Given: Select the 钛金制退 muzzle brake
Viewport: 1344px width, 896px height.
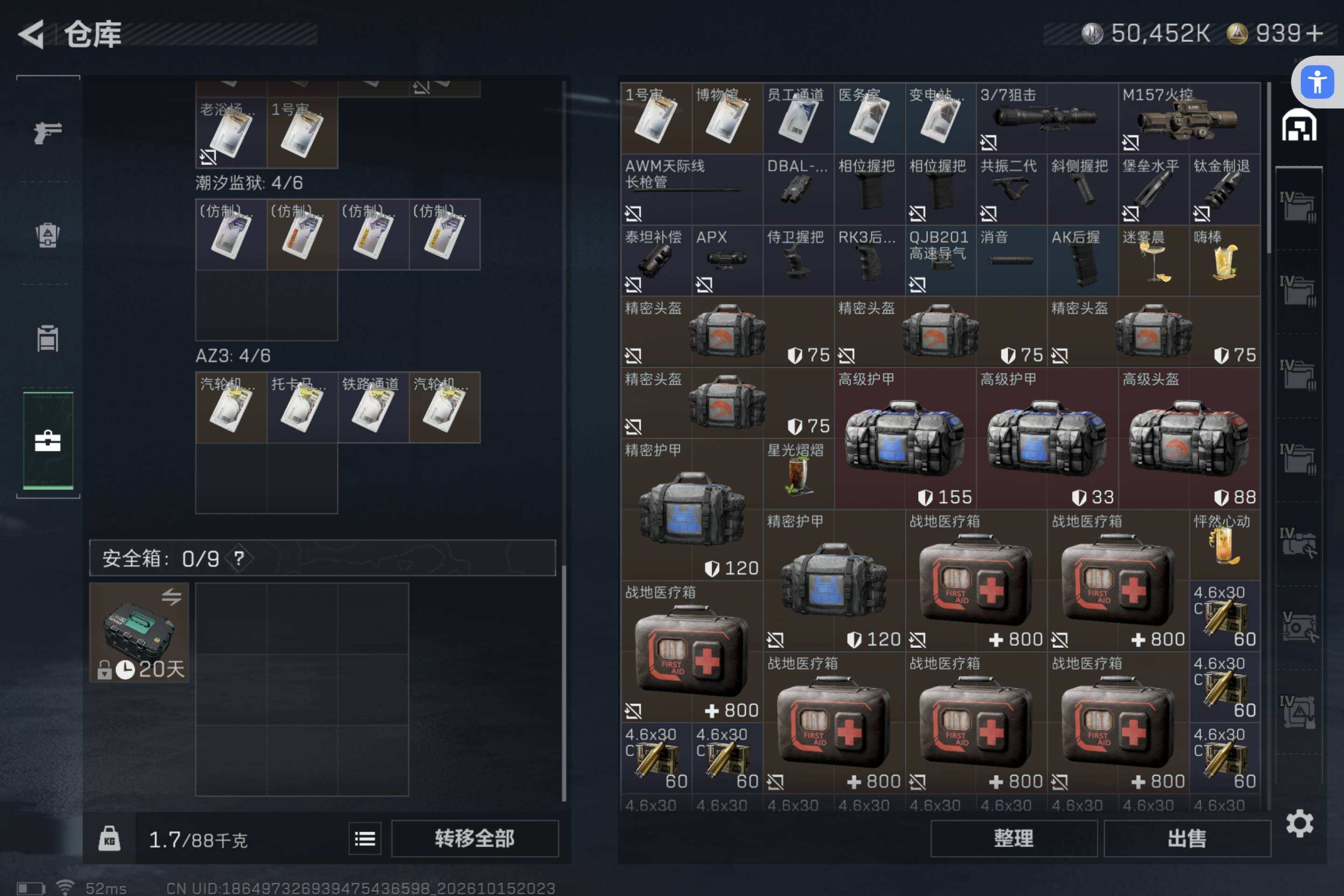Looking at the screenshot, I should click(1225, 189).
